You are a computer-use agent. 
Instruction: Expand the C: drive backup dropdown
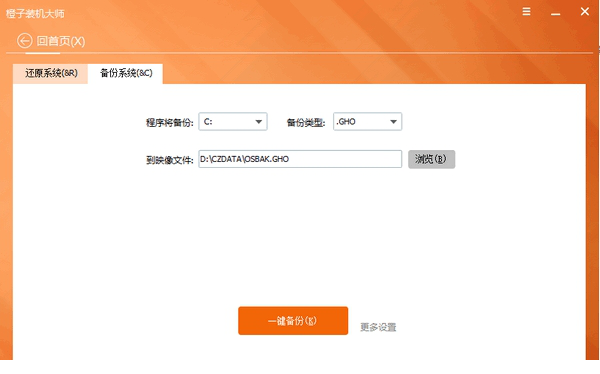click(x=233, y=122)
